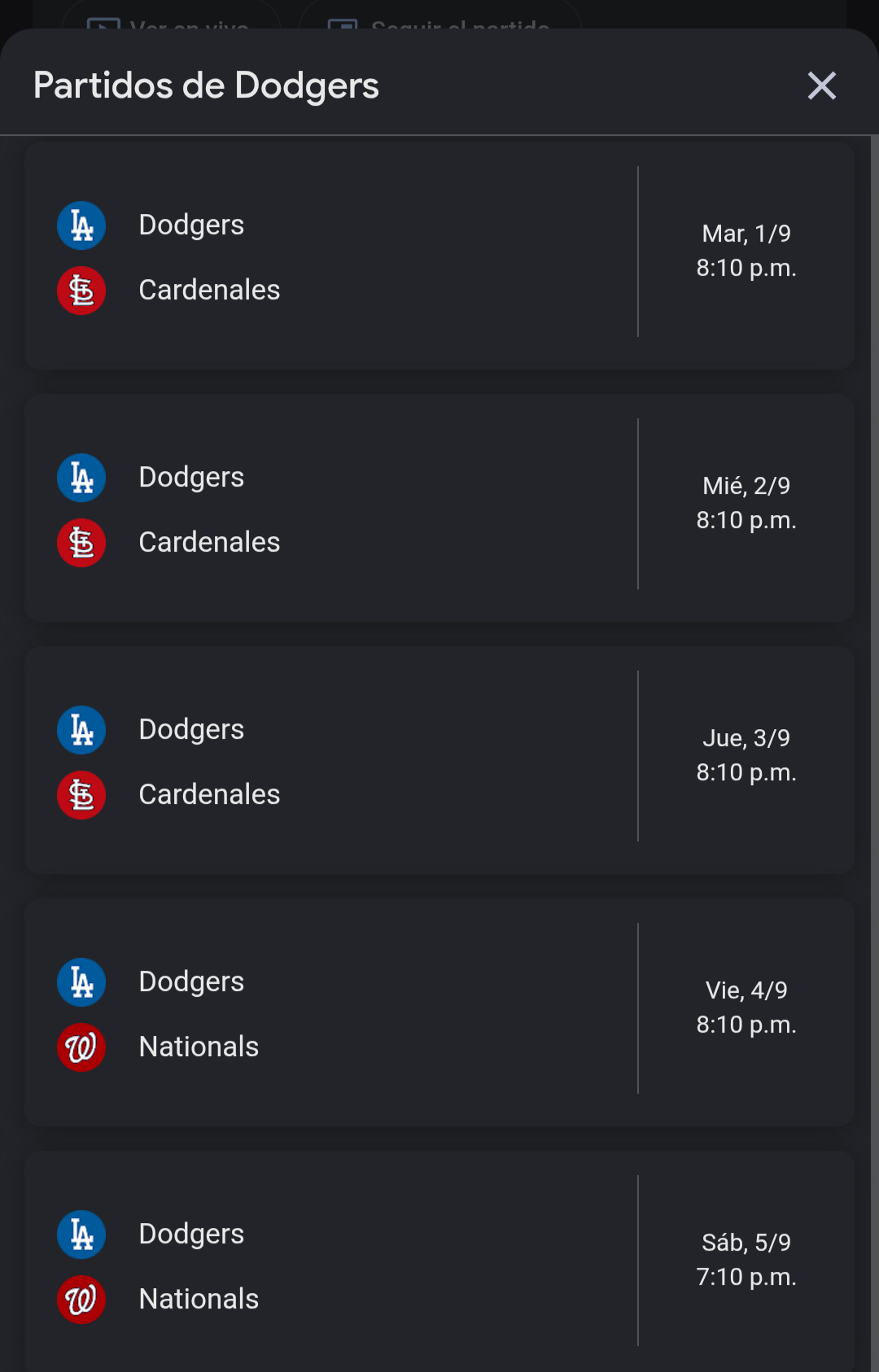The image size is (879, 1372).
Task: Open the Mié, 2/9 8:10 p.m. game date
Action: [x=746, y=503]
